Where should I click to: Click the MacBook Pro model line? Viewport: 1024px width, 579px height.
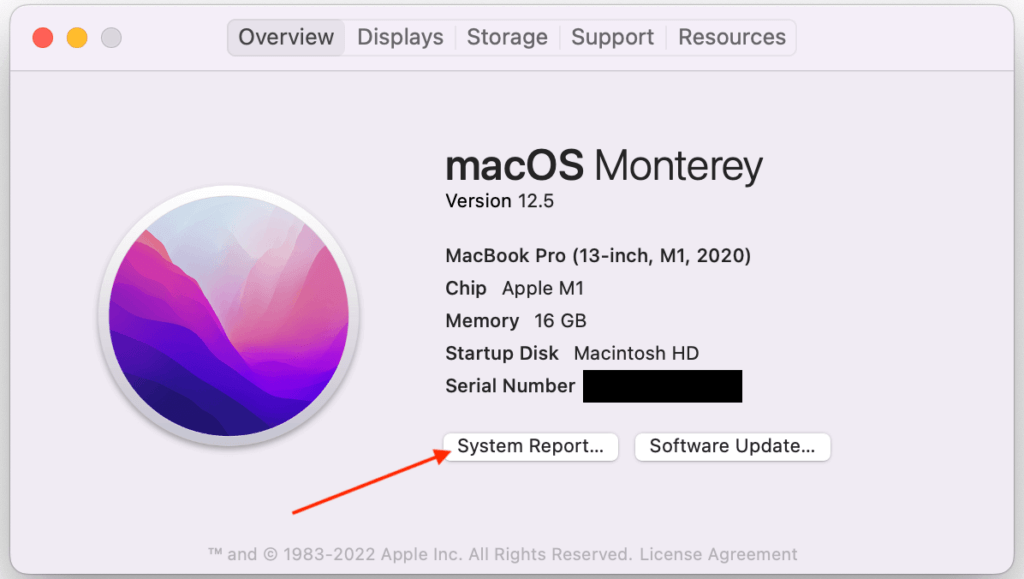click(x=598, y=256)
